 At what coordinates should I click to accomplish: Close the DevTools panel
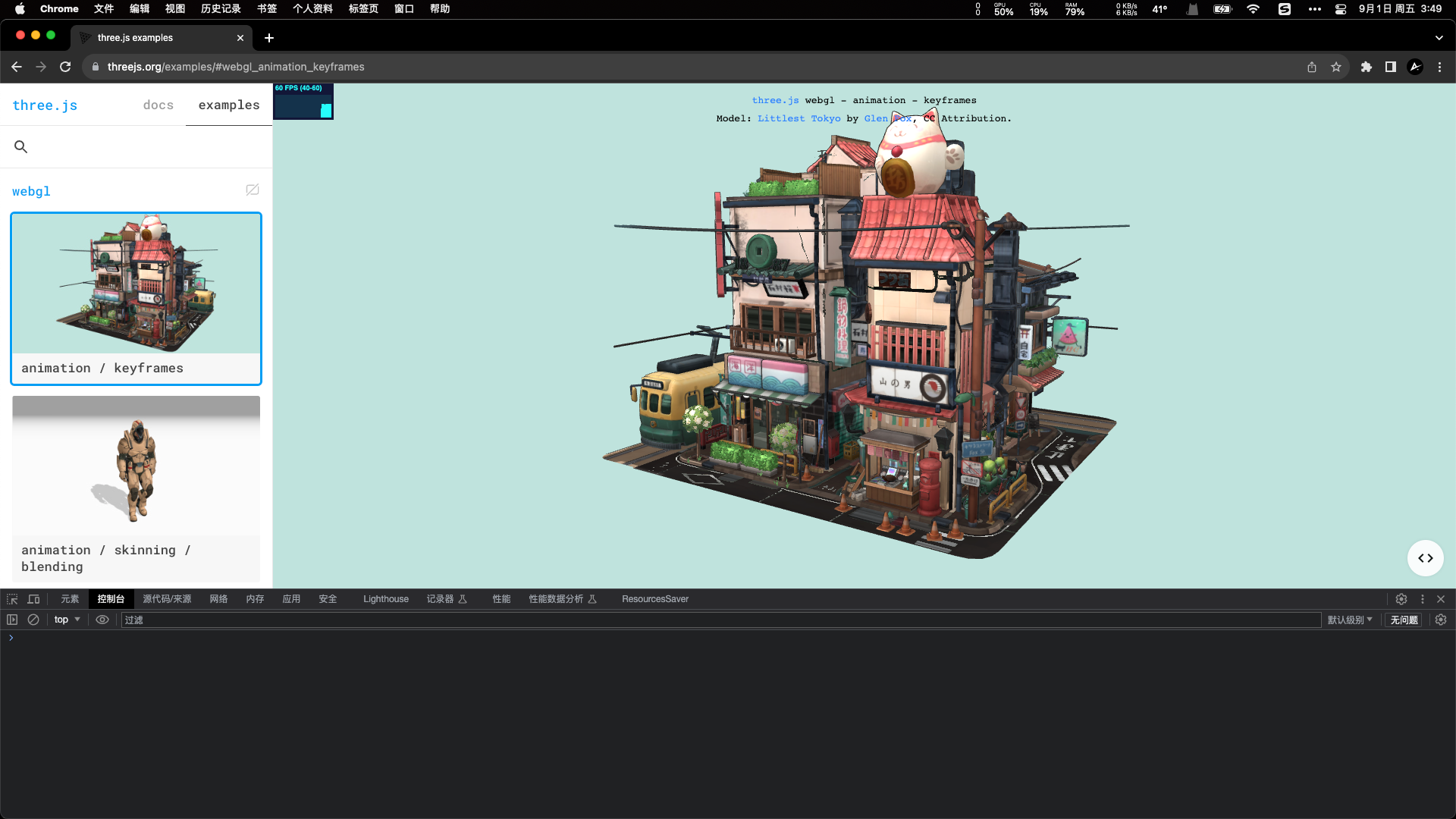tap(1441, 599)
